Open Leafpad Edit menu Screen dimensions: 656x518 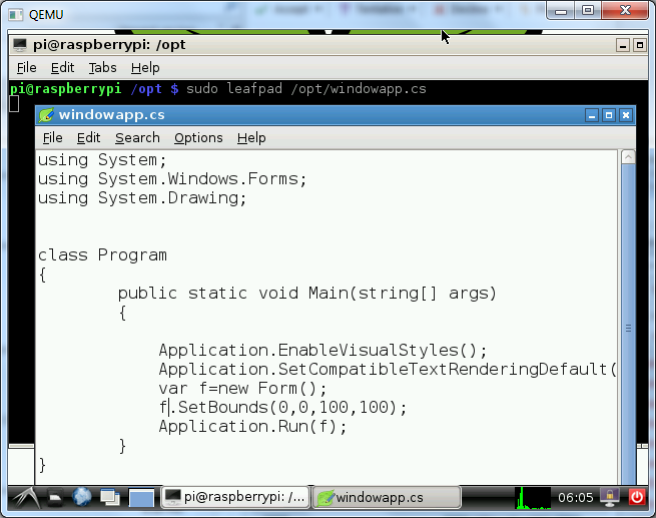pyautogui.click(x=88, y=138)
